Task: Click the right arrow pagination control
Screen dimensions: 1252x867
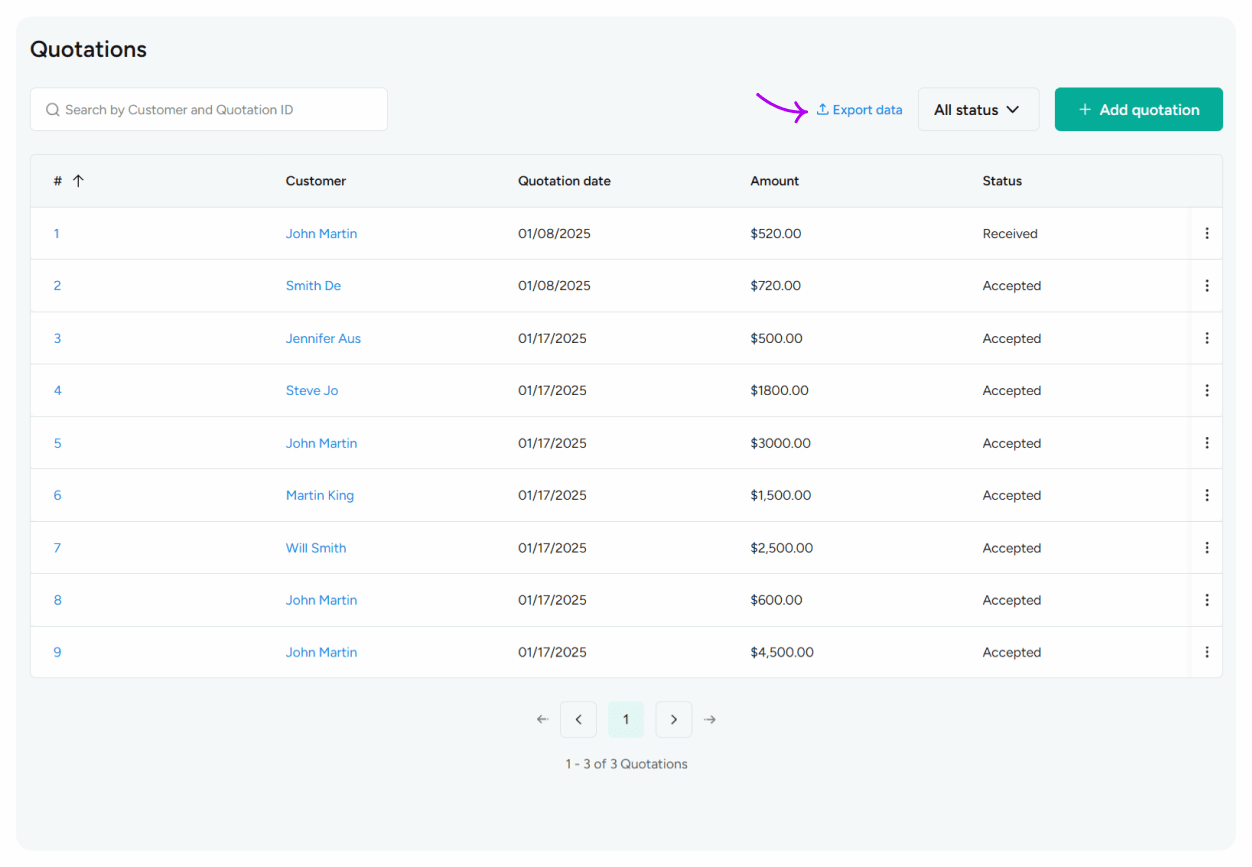Action: pyautogui.click(x=710, y=719)
